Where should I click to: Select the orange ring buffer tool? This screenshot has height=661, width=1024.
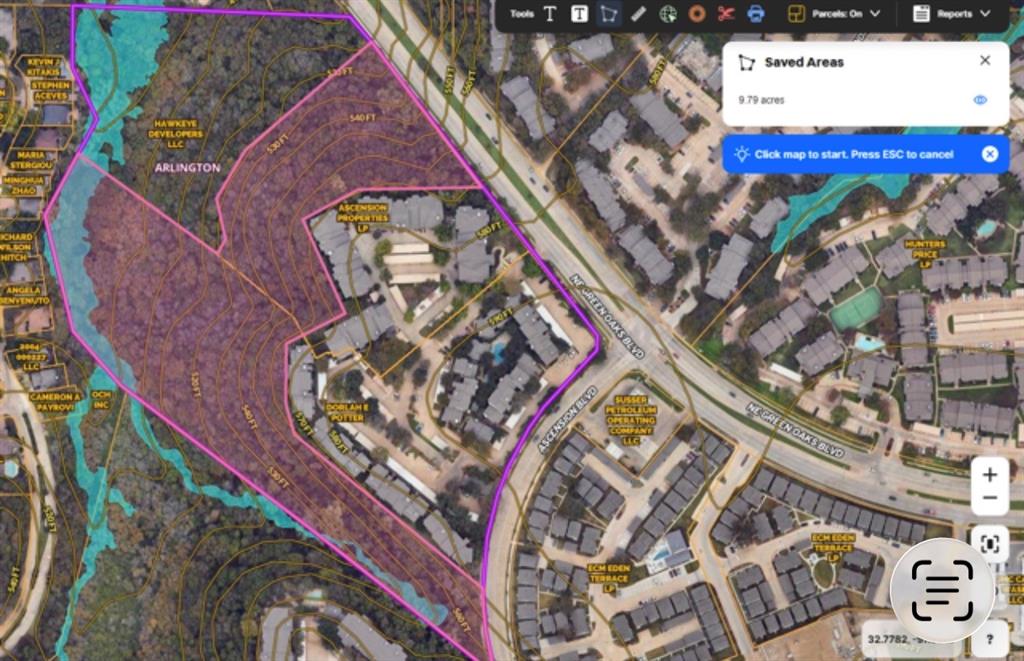click(x=697, y=14)
